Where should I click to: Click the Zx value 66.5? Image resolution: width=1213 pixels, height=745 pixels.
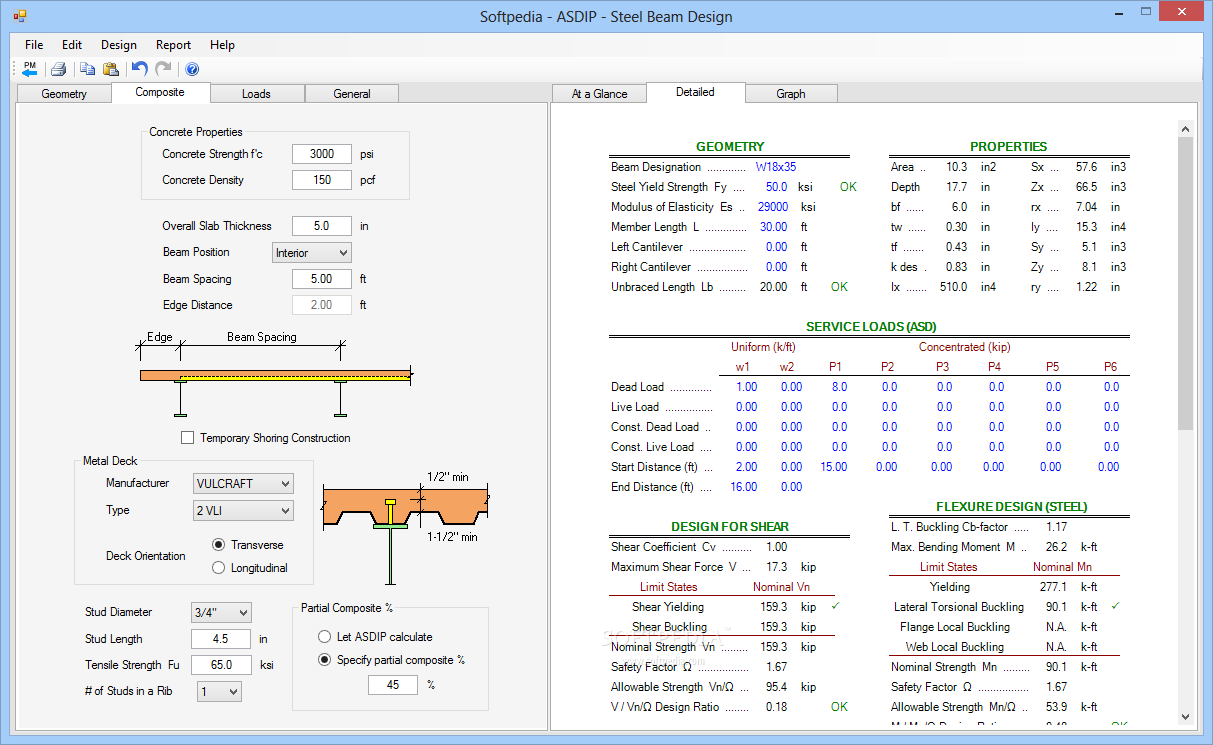pyautogui.click(x=1086, y=187)
